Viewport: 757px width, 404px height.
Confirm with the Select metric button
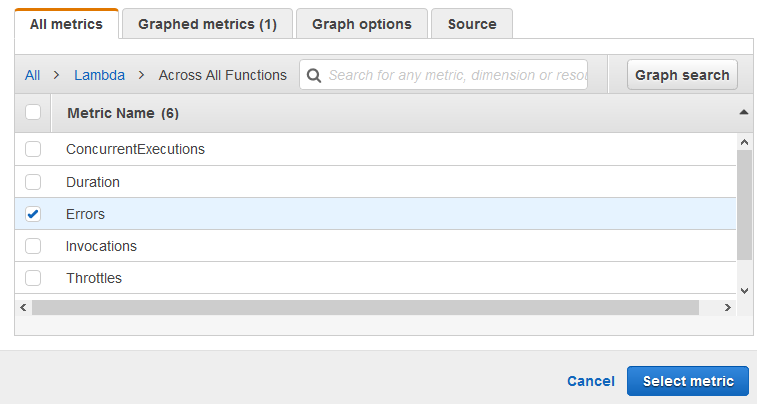pyautogui.click(x=688, y=381)
